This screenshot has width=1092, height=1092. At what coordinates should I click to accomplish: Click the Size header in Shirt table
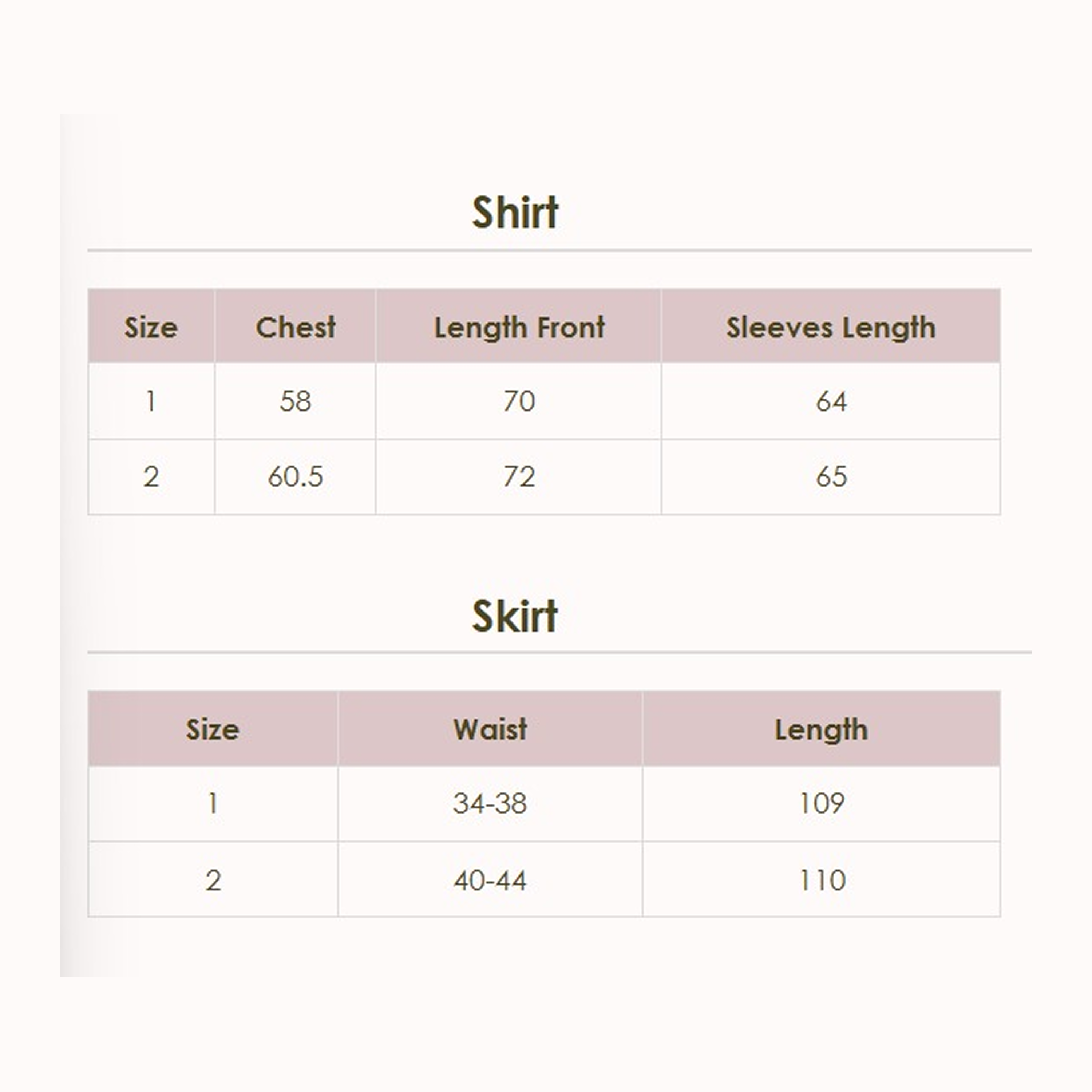click(x=151, y=327)
